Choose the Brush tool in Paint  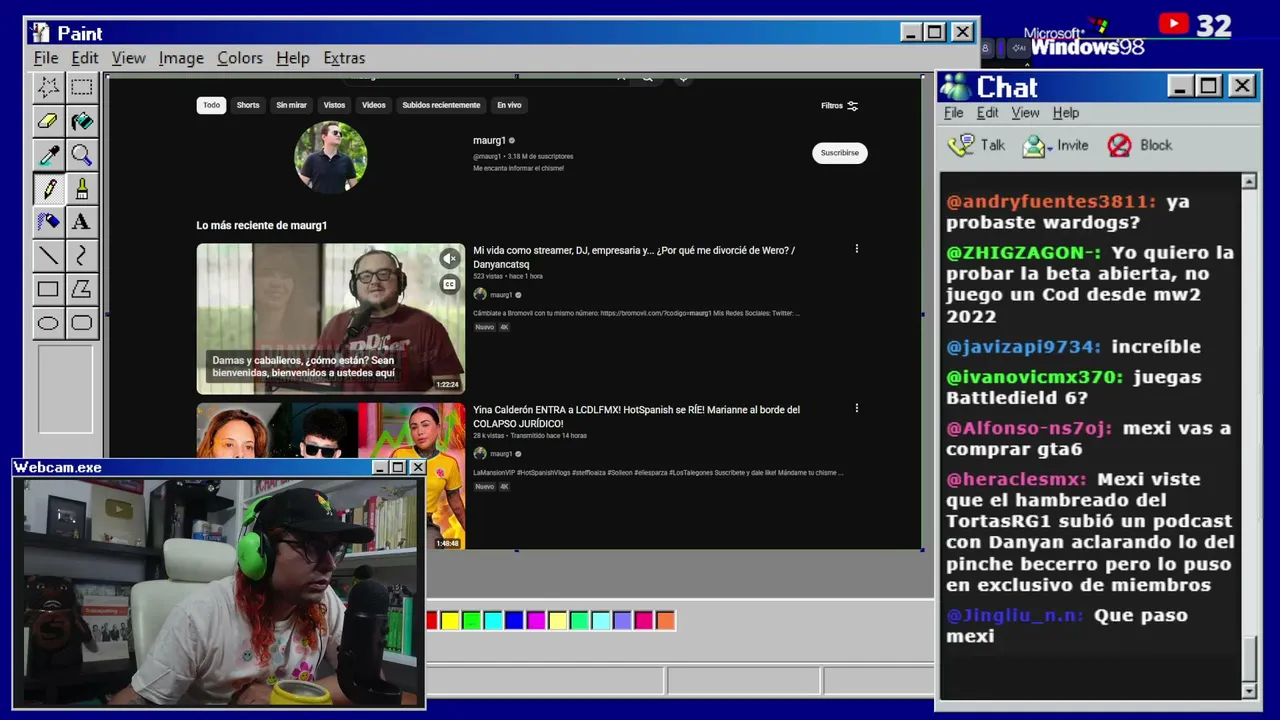coord(82,188)
